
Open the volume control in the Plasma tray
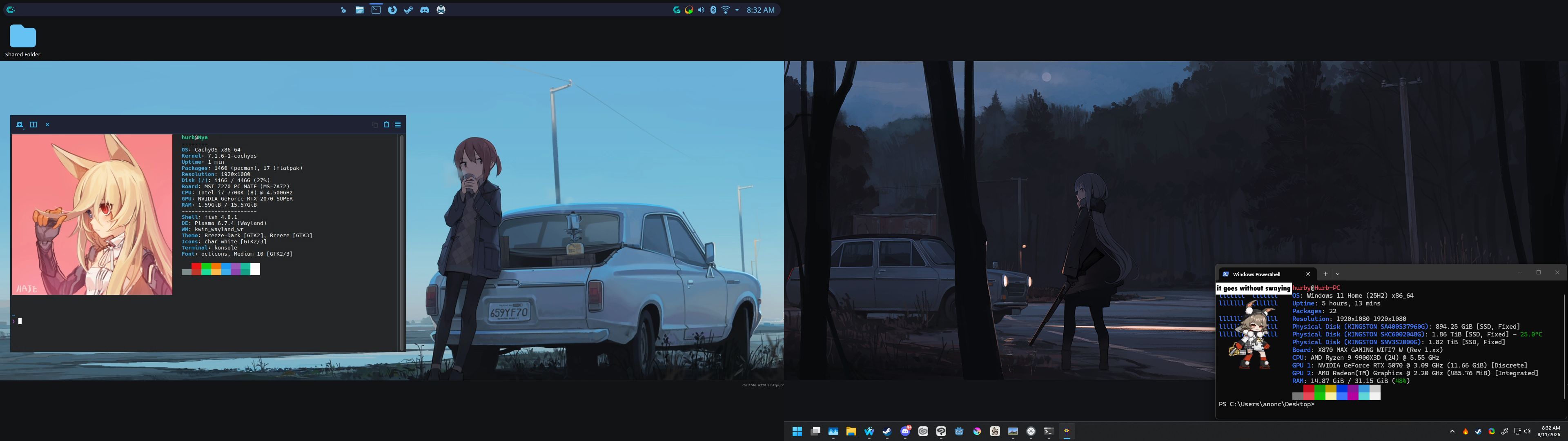pyautogui.click(x=701, y=10)
